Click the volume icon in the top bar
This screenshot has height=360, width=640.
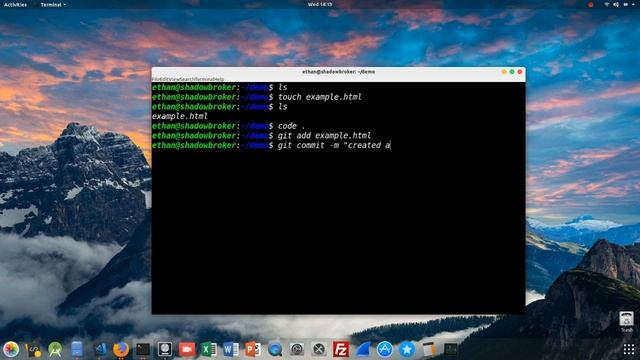click(616, 4)
